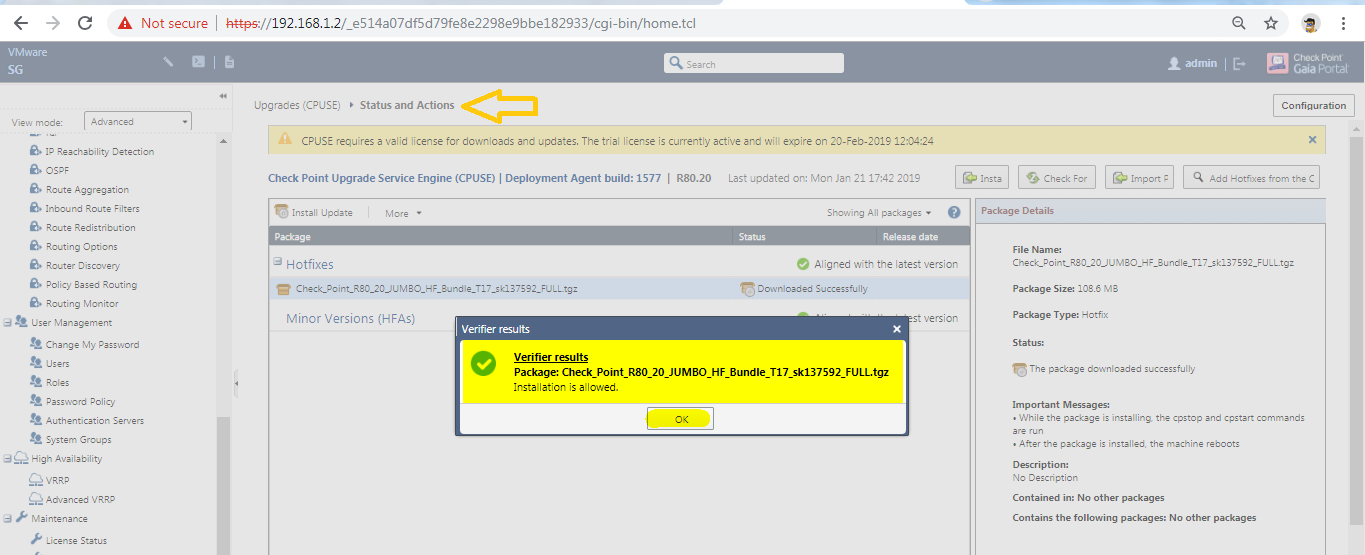Click the Upgrades (CPUSE) breadcrumb
1365x555 pixels.
tap(297, 105)
